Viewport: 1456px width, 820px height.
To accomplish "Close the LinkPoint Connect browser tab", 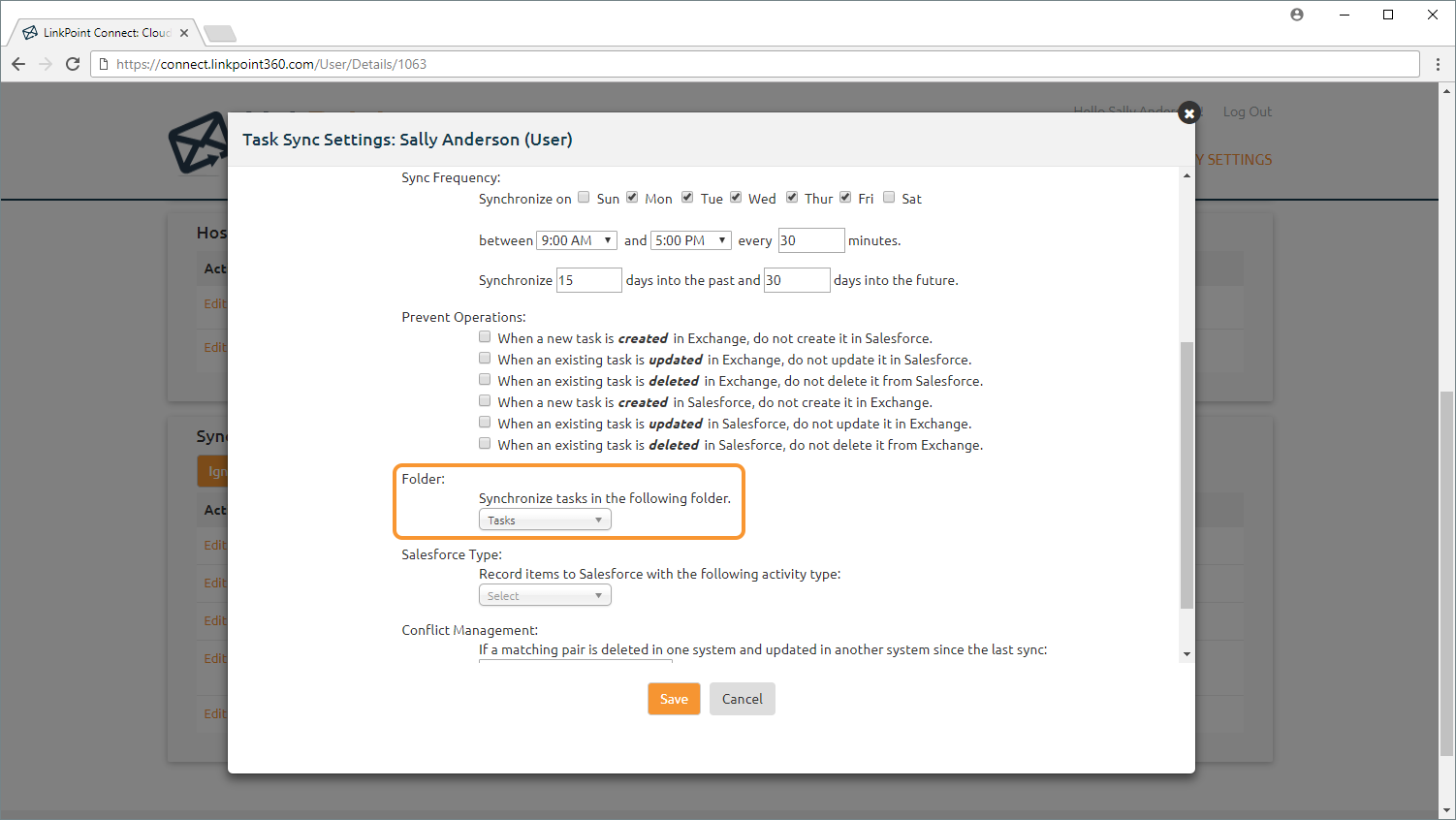I will click(x=184, y=33).
